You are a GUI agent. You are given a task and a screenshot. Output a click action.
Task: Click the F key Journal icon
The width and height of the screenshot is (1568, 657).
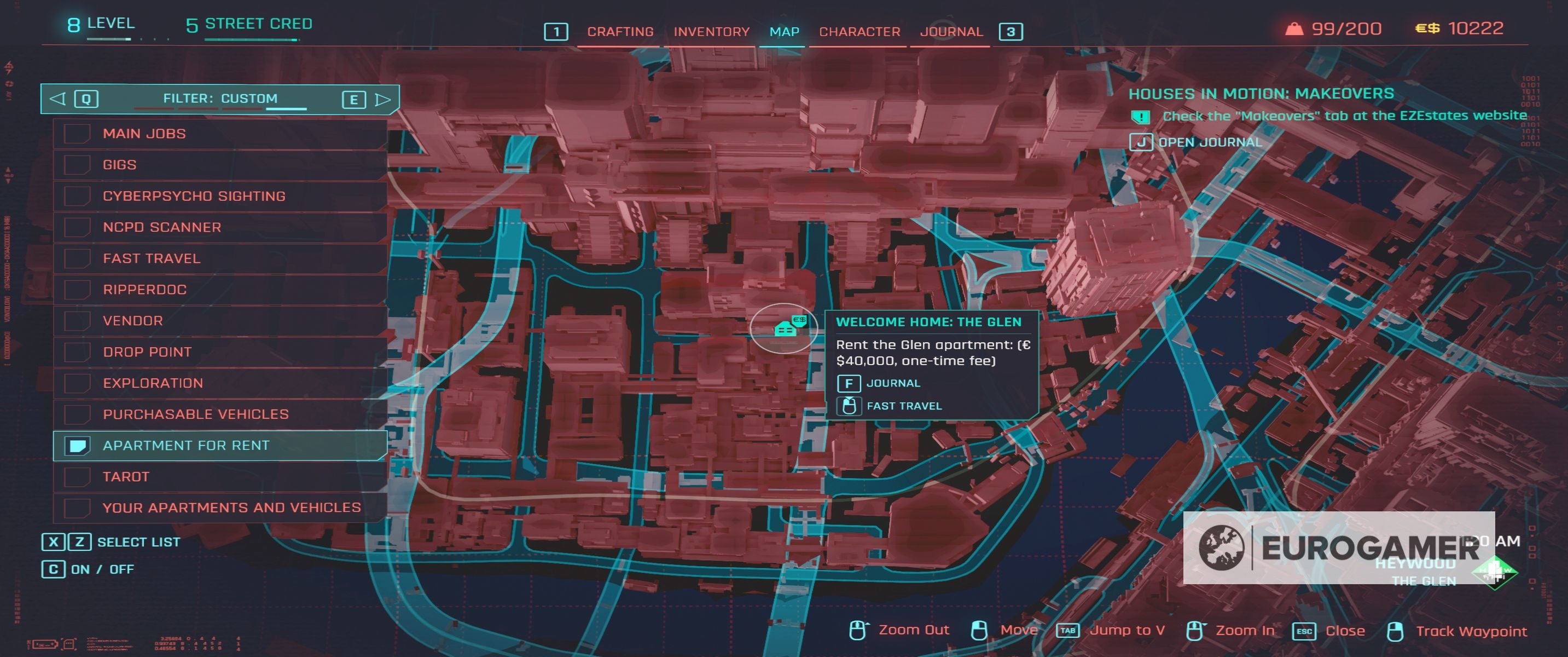(x=849, y=383)
